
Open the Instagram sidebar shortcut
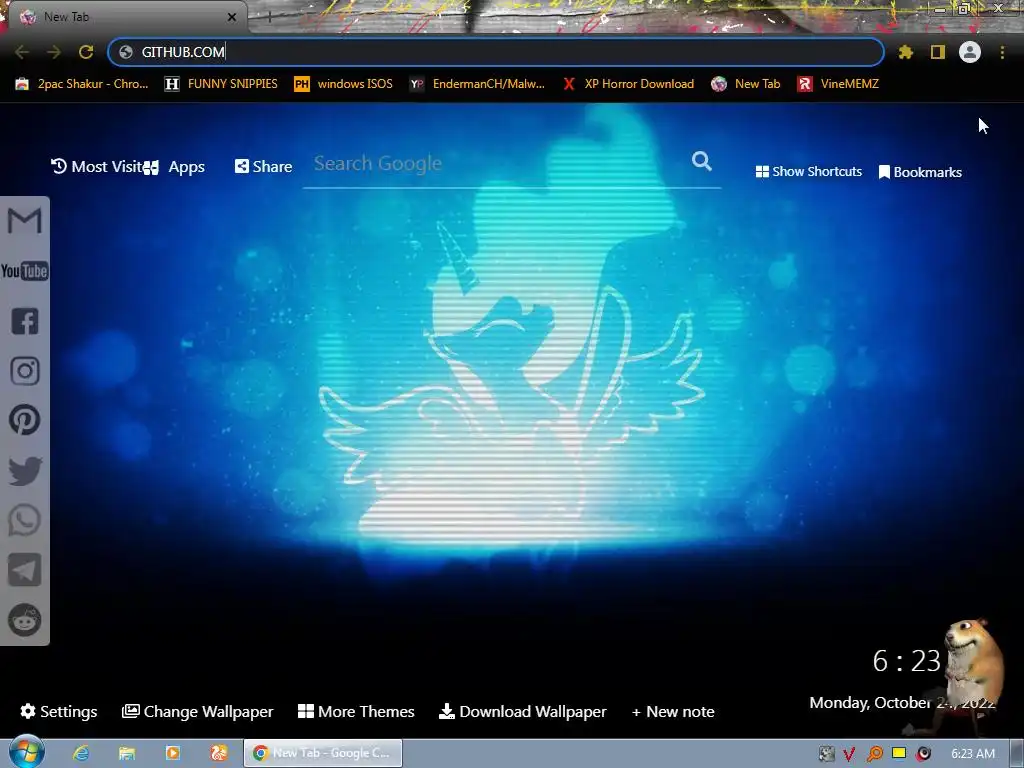pos(25,371)
